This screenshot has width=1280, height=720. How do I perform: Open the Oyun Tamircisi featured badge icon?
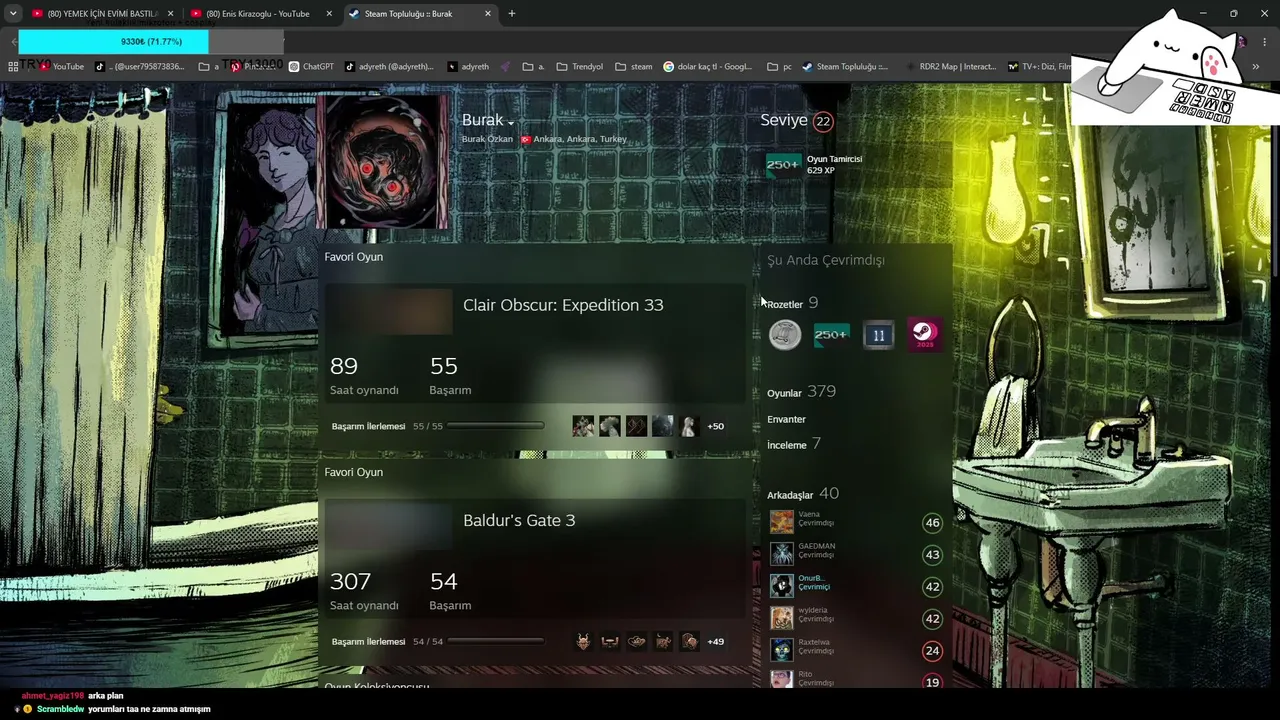783,165
